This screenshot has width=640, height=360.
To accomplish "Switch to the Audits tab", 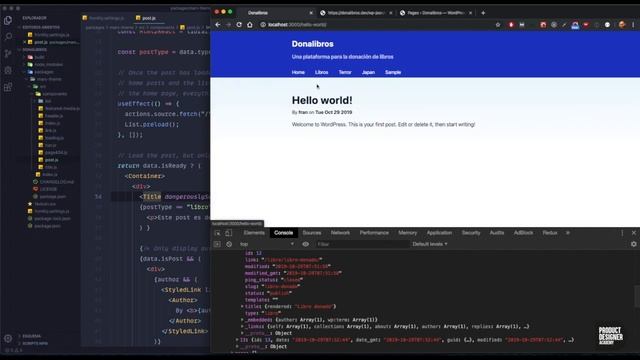I will point(497,233).
